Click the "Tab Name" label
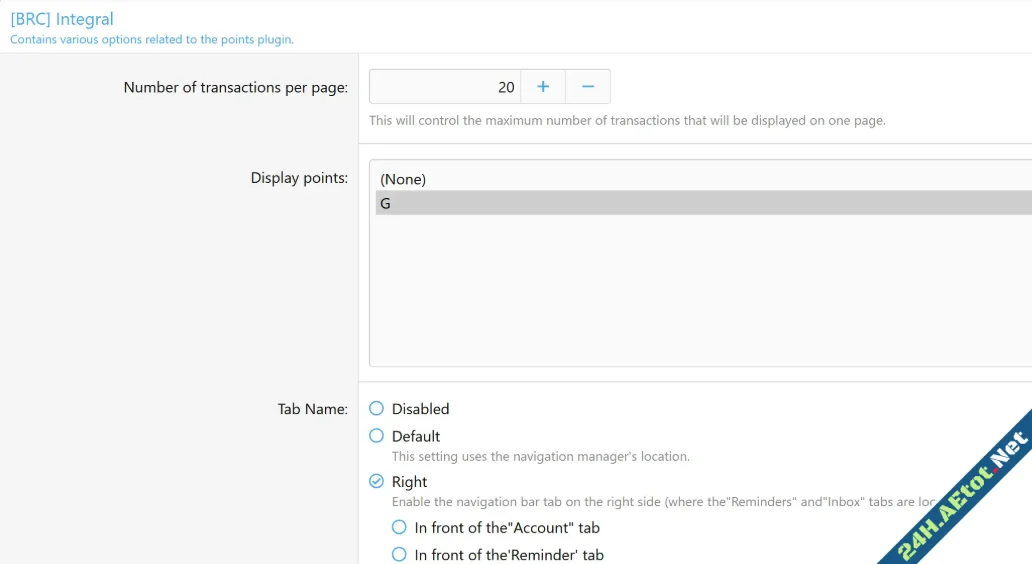This screenshot has height=564, width=1032. (x=312, y=409)
